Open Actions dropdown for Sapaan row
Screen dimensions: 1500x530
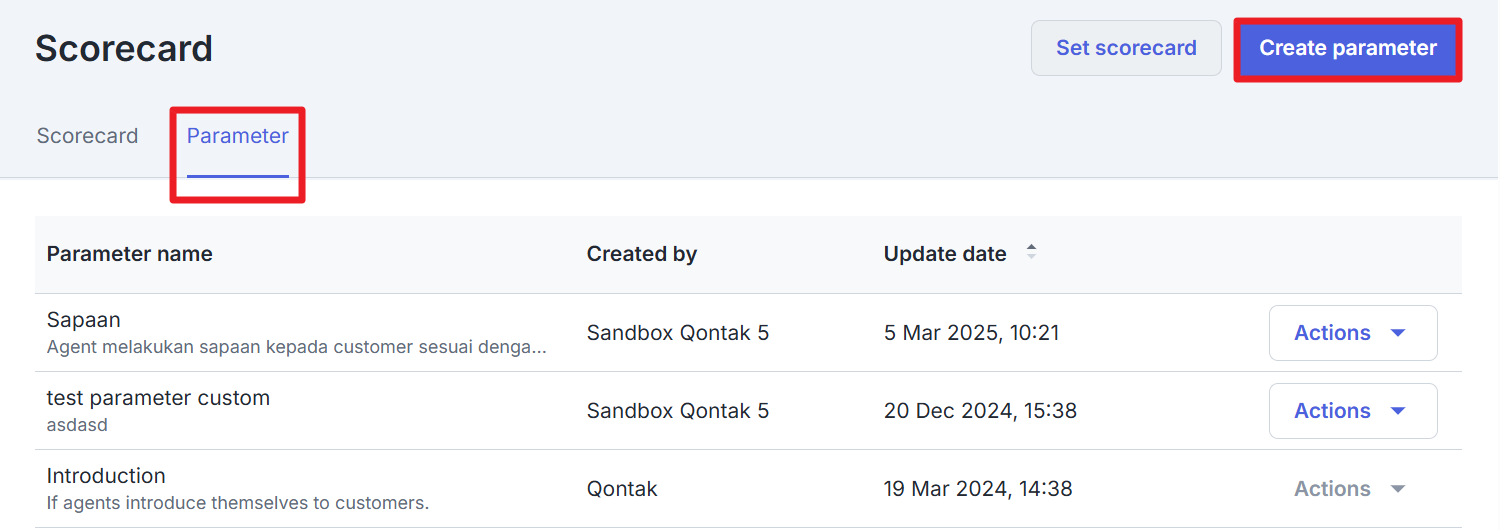pyautogui.click(x=1353, y=333)
